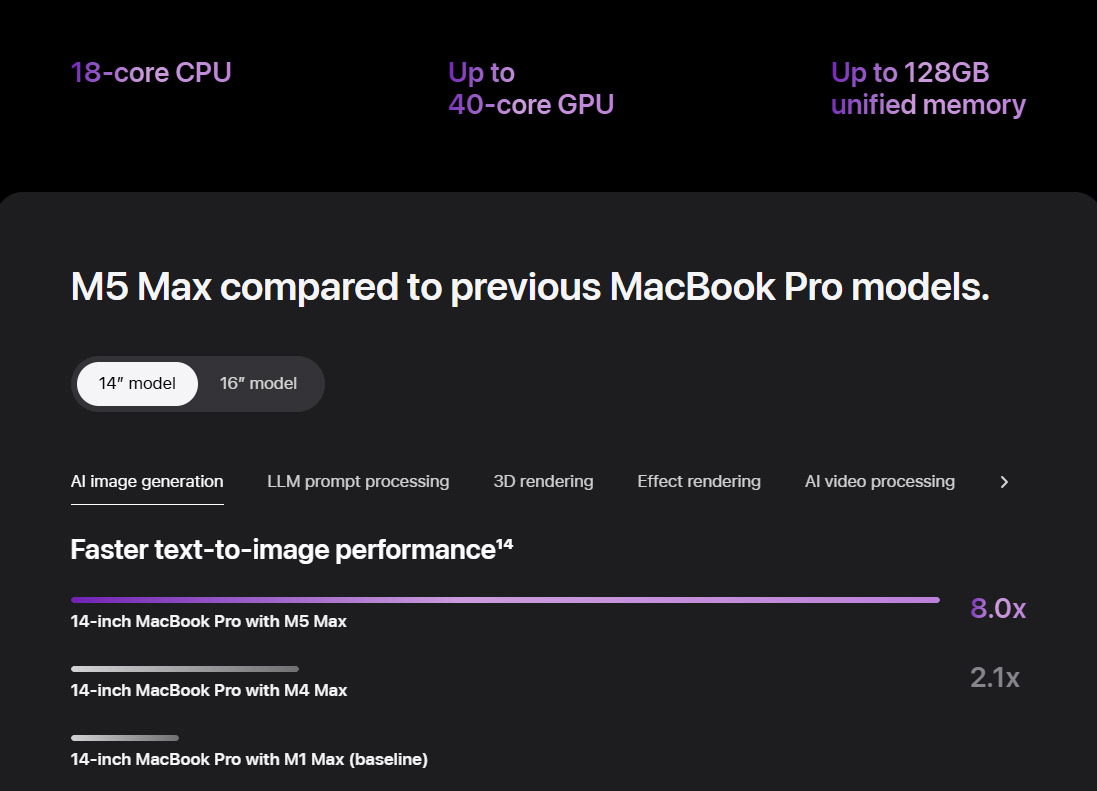The height and width of the screenshot is (791, 1097).
Task: Open the AI video processing benchmark
Action: click(x=879, y=481)
